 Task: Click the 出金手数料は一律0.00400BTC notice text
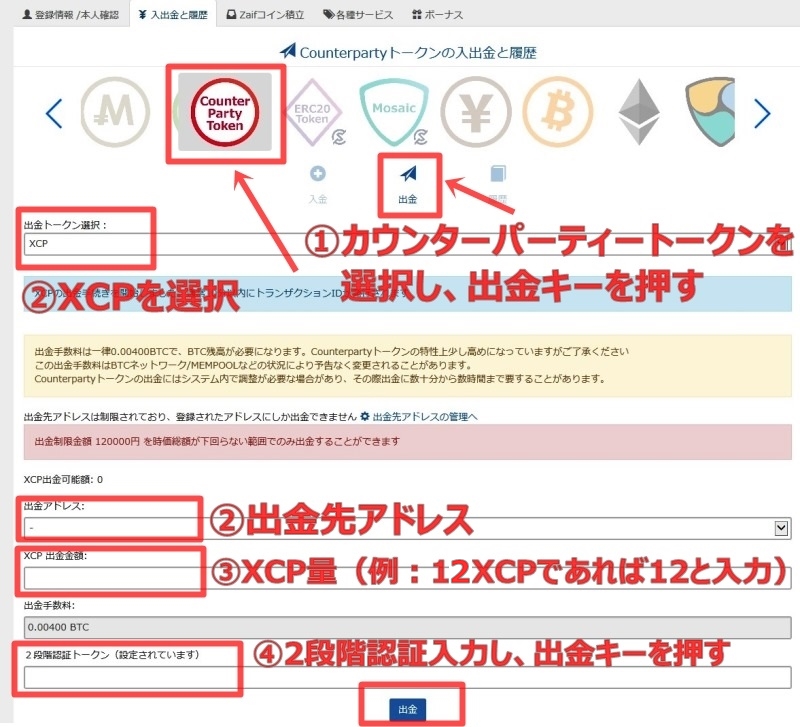click(332, 352)
